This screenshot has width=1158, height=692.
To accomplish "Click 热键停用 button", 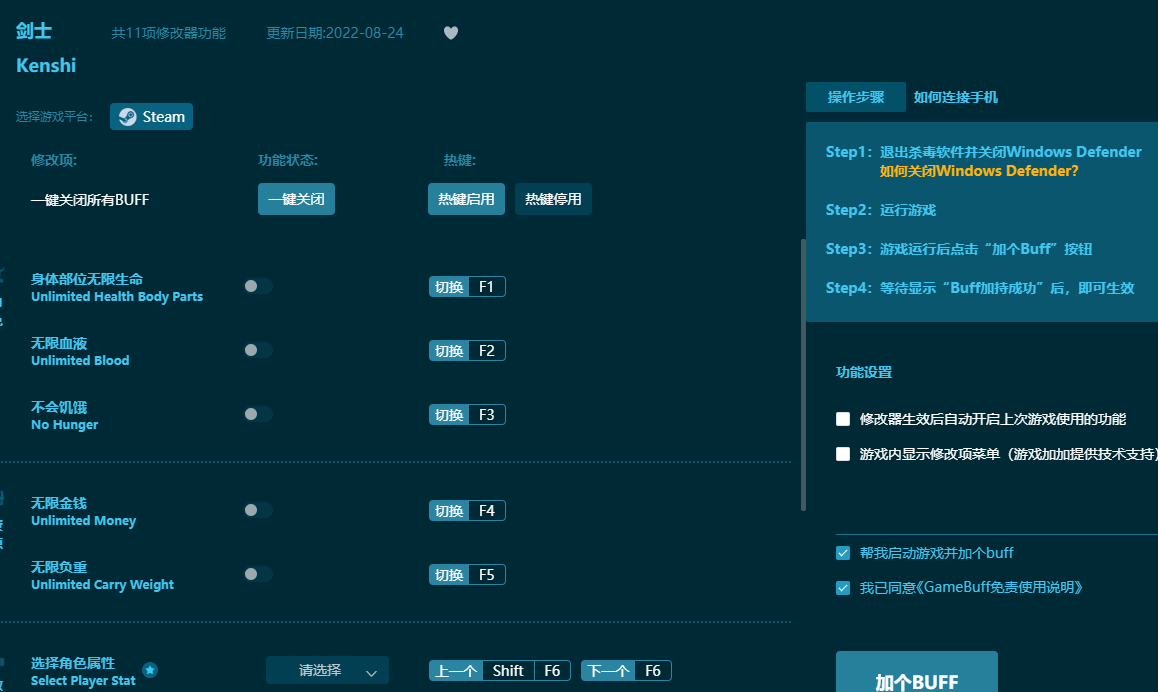I will click(x=553, y=199).
